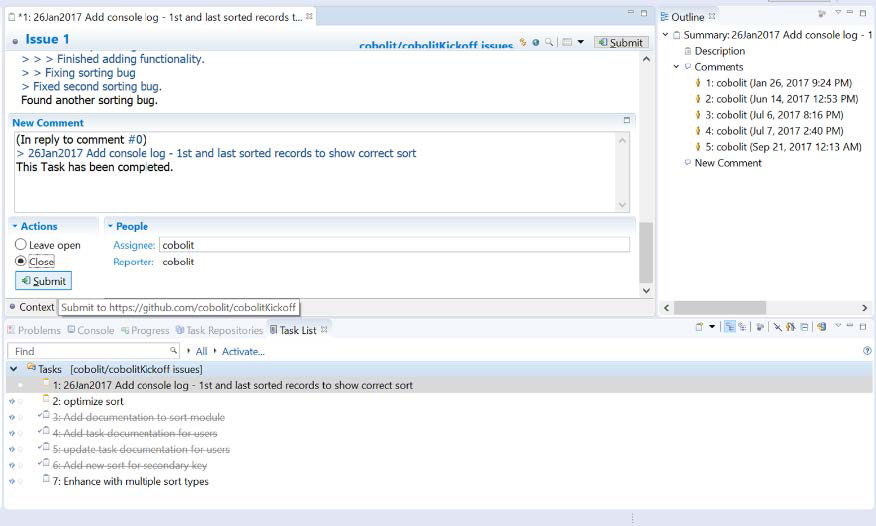Click the Find field in Task List

click(x=93, y=351)
